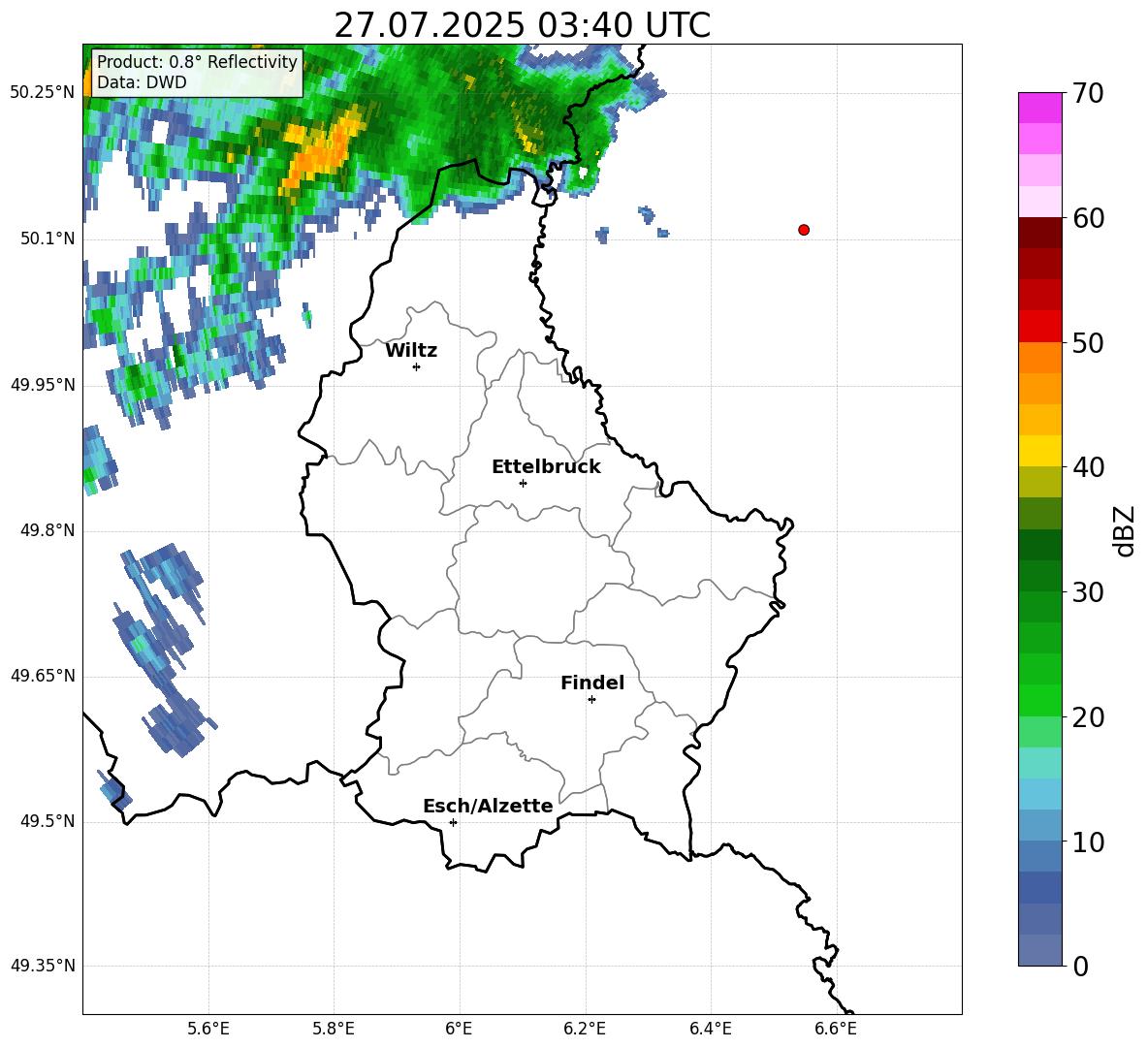Screen dimensions: 1148x1048
Task: Click the 'Product: 0.8° Reflectivity' text
Action: tap(197, 61)
